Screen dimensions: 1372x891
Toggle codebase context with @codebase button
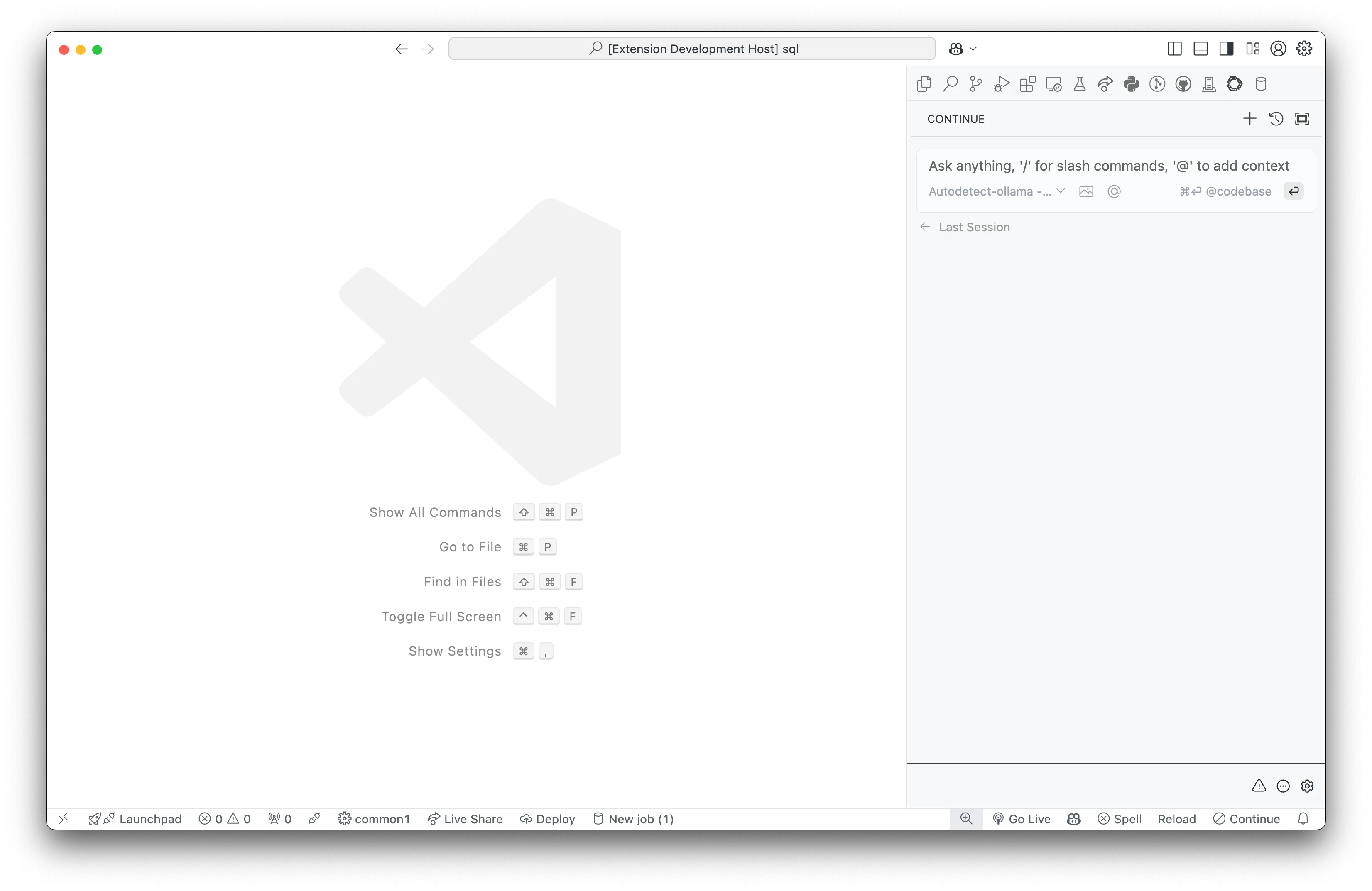(1225, 192)
